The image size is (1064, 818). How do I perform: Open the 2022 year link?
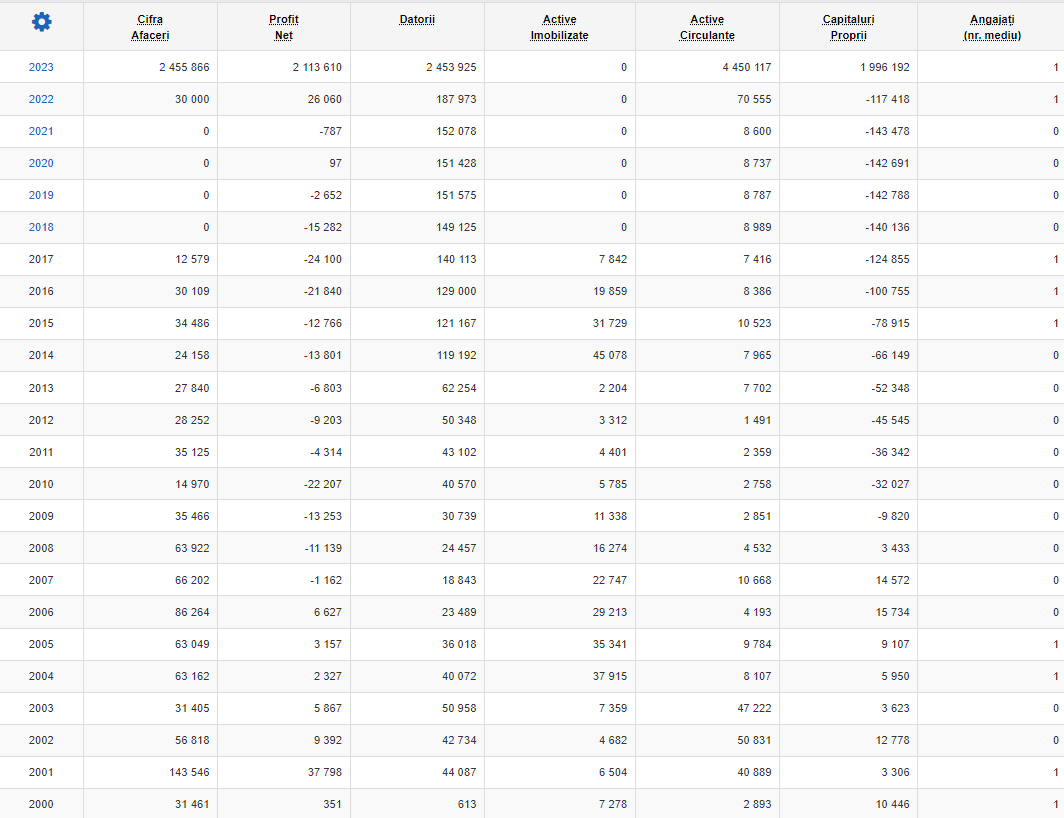pos(41,99)
